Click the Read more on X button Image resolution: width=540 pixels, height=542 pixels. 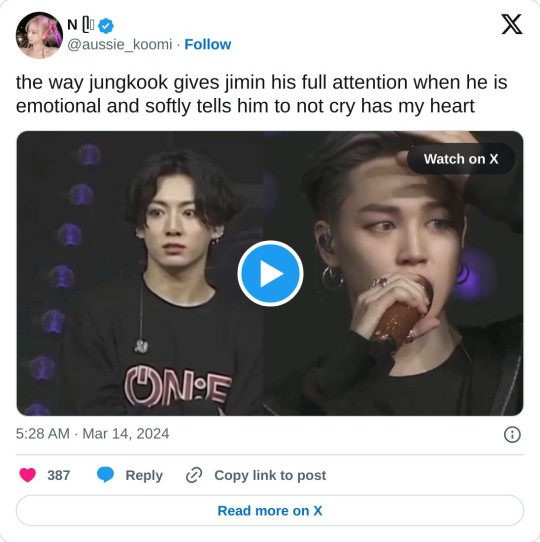[270, 511]
